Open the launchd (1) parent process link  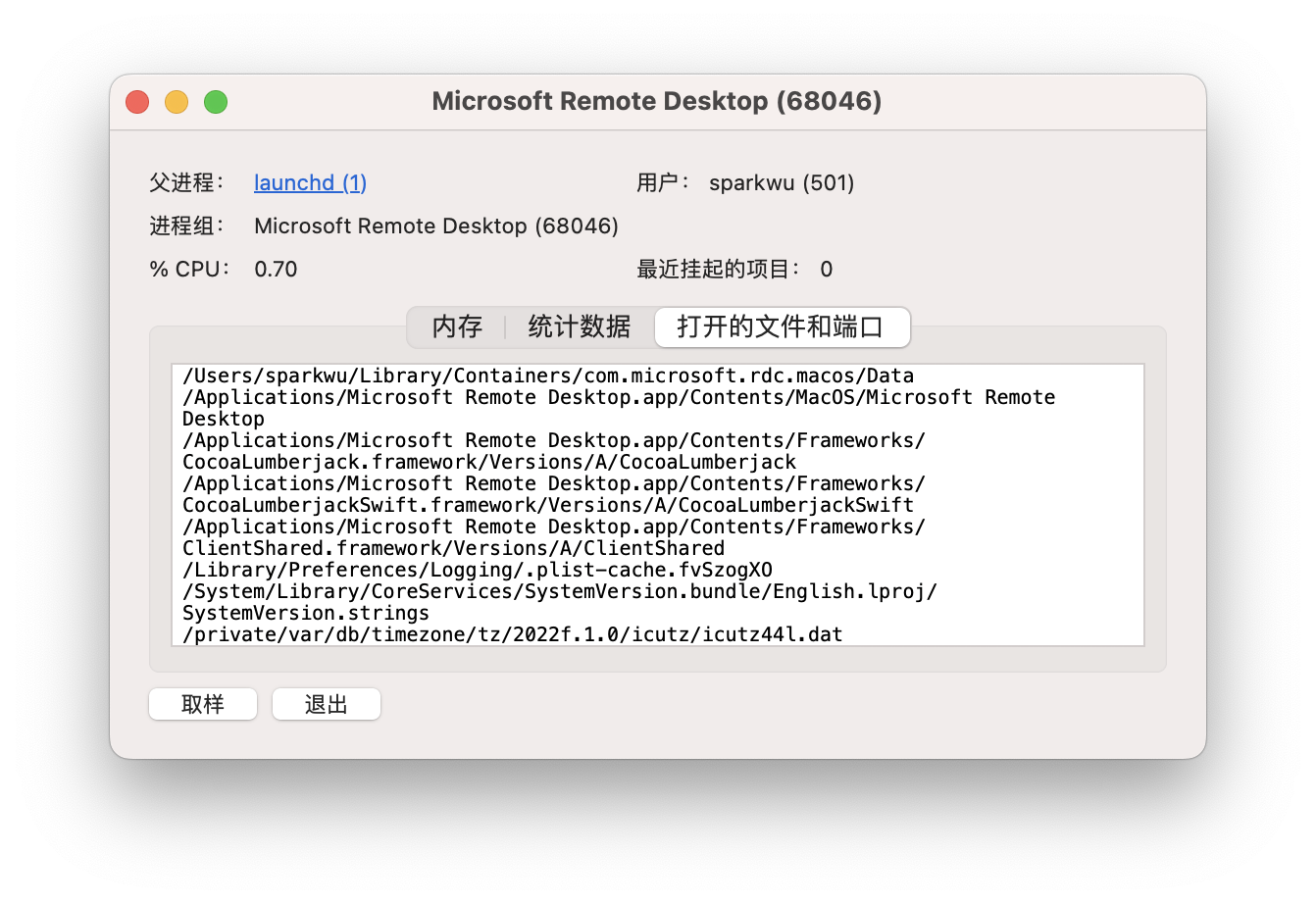point(309,182)
